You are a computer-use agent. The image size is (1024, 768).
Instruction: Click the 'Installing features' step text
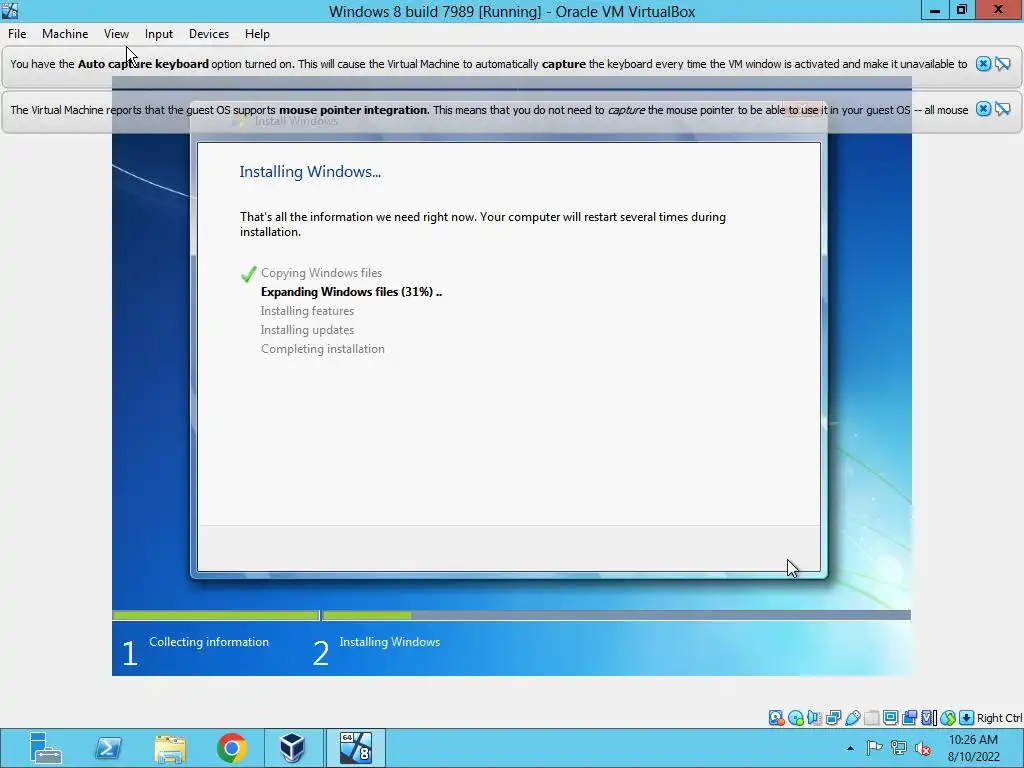(x=307, y=311)
